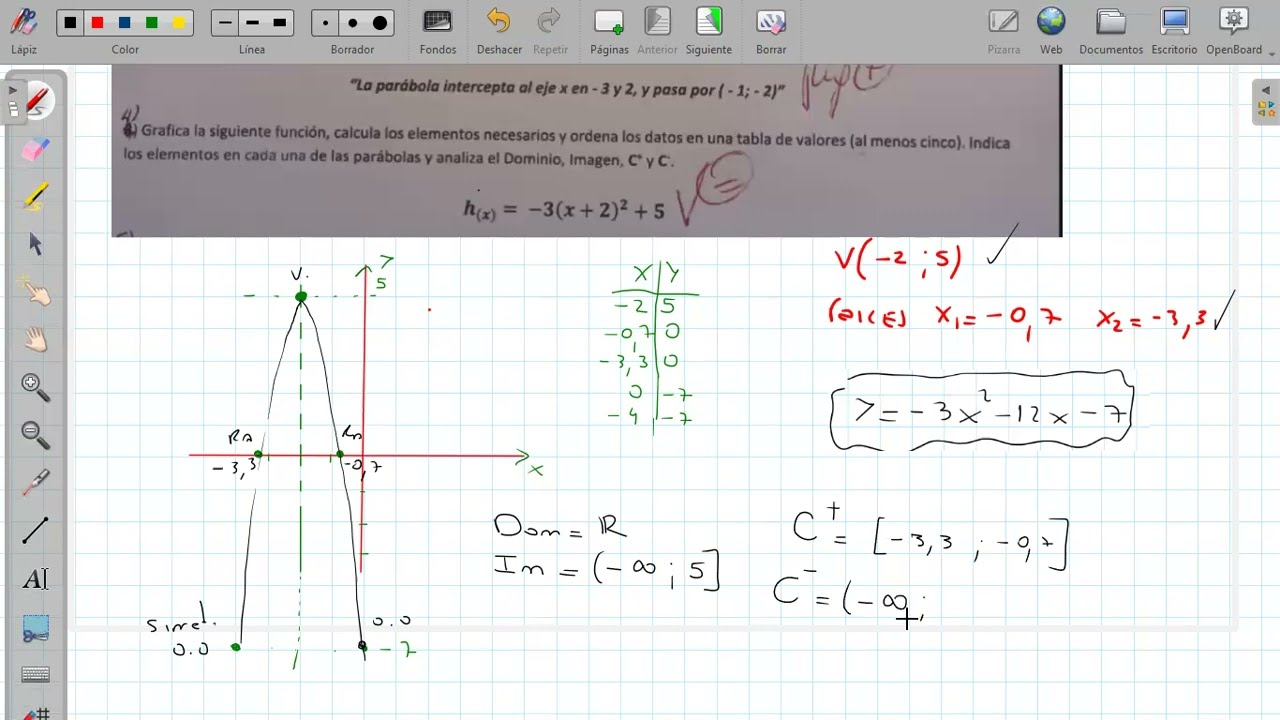Undo the last stroke with Deshacer

point(499,29)
